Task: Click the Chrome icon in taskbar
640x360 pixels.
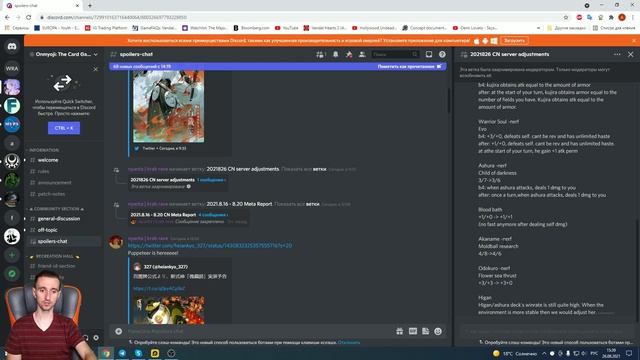Action: pos(106,353)
